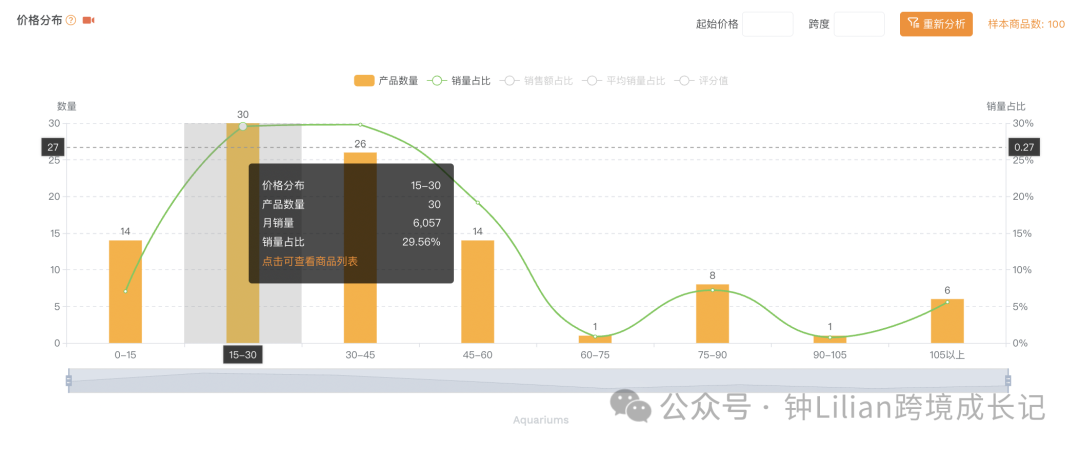The width and height of the screenshot is (1080, 450).
Task: Click the 15-30 axis label
Action: (242, 355)
